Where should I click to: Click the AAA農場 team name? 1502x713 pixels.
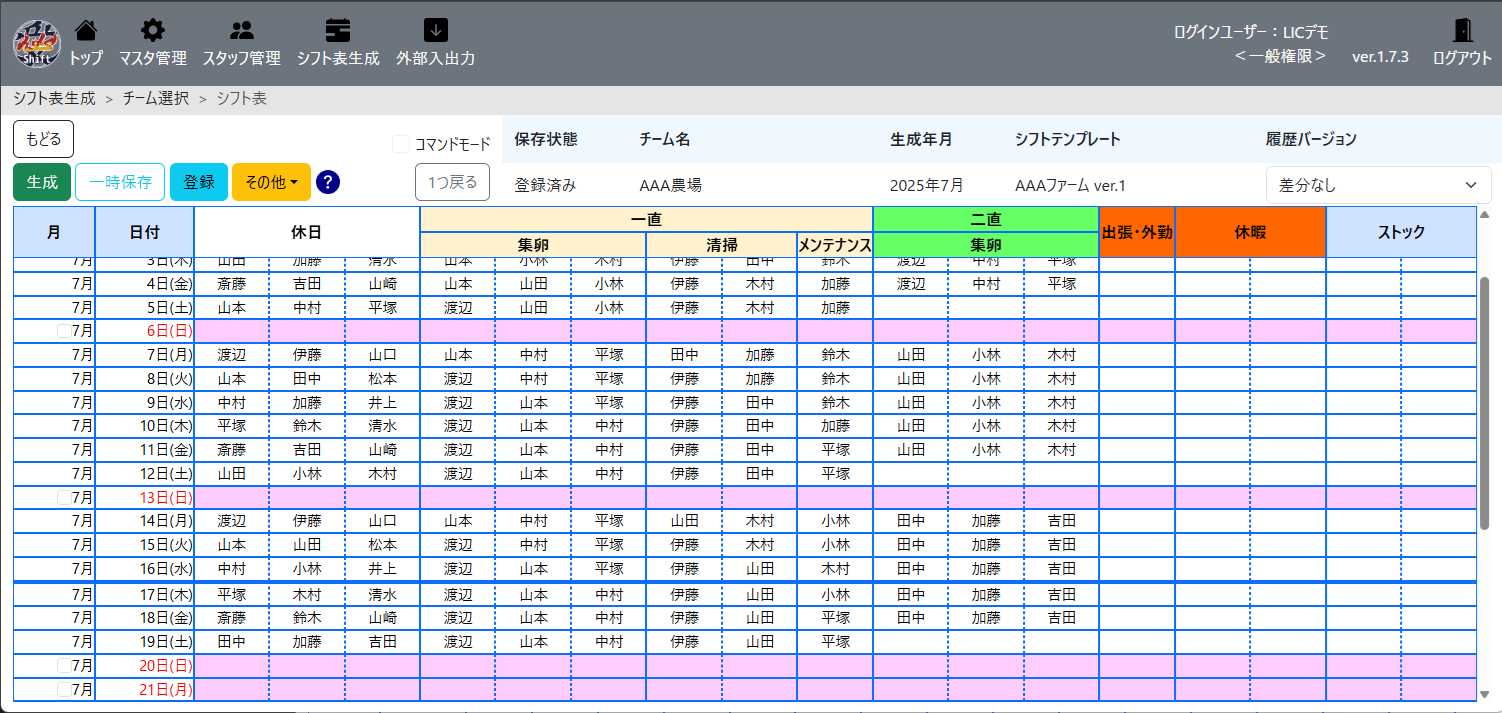[x=670, y=185]
